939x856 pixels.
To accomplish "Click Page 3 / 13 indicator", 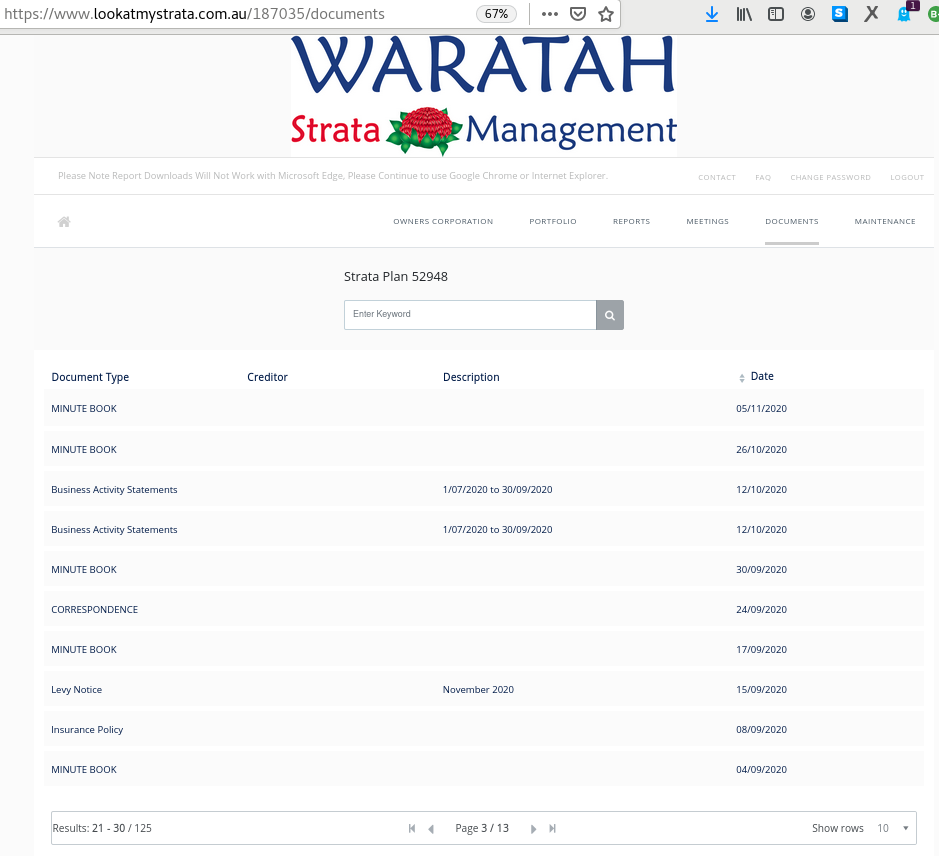I will pyautogui.click(x=482, y=828).
